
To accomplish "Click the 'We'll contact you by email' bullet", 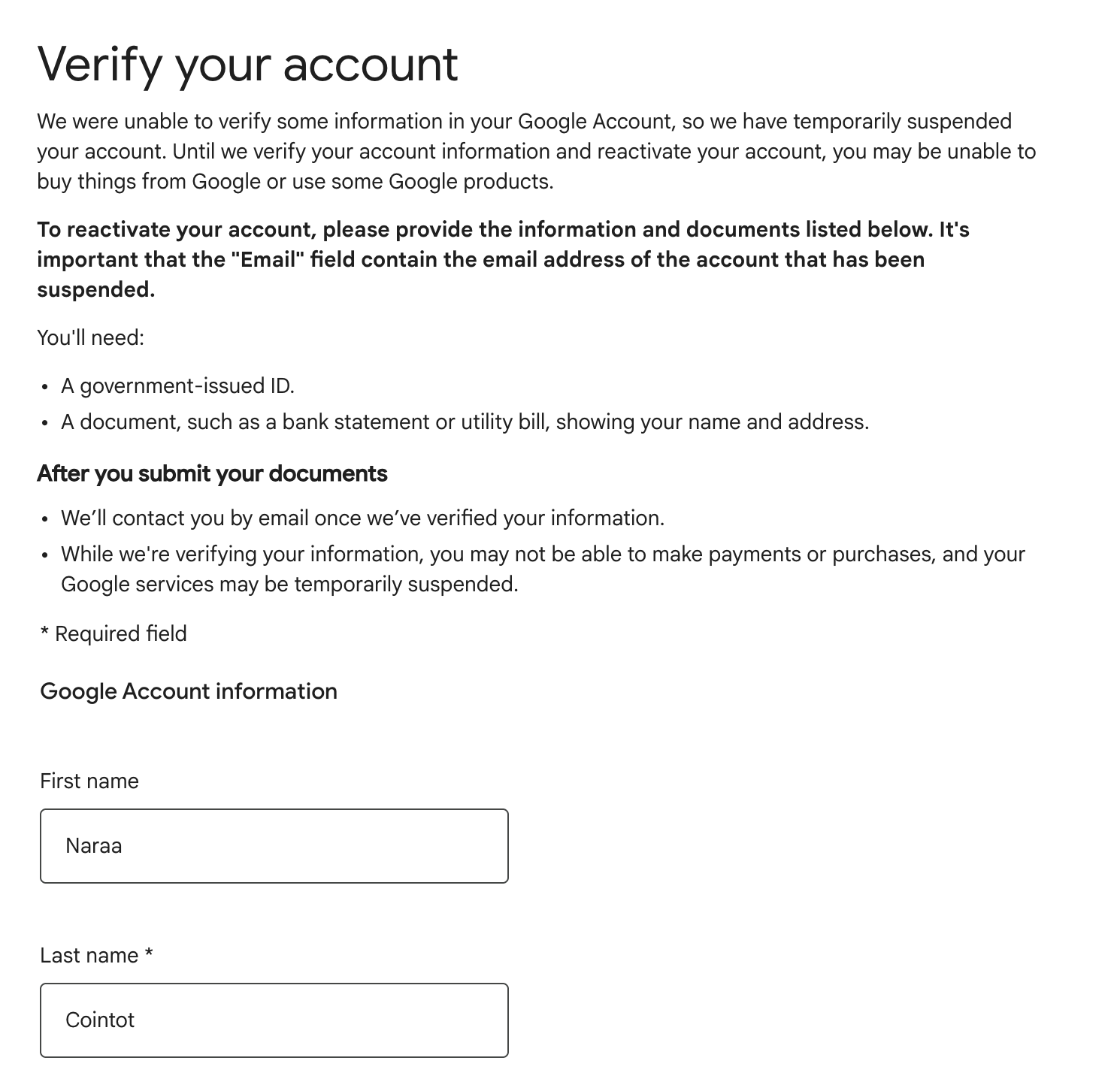I will [x=362, y=518].
